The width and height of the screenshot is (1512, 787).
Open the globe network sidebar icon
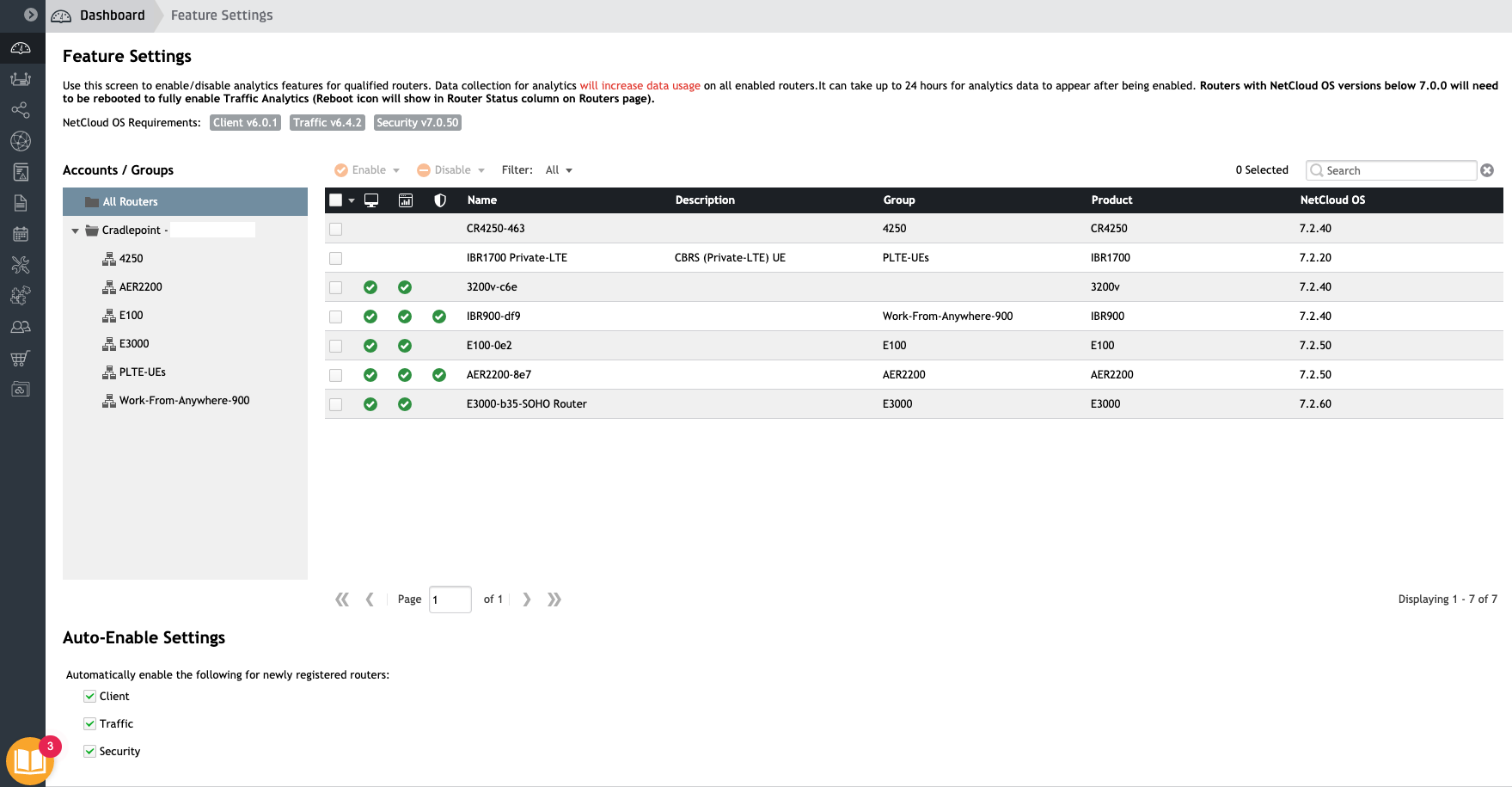click(21, 141)
